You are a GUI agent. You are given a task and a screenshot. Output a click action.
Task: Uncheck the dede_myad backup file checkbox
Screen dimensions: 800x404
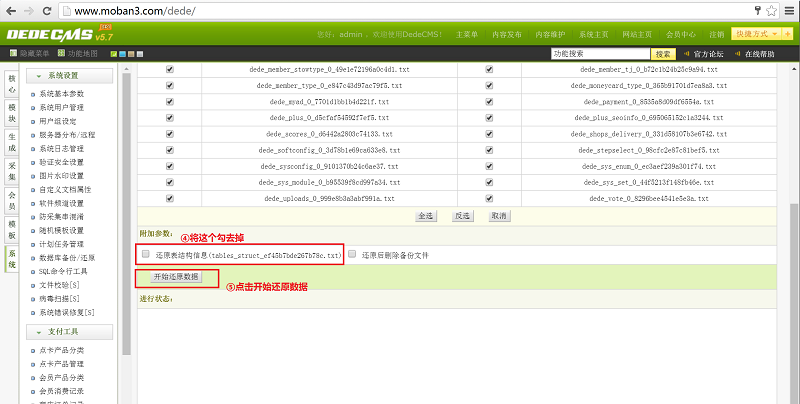pyautogui.click(x=170, y=102)
